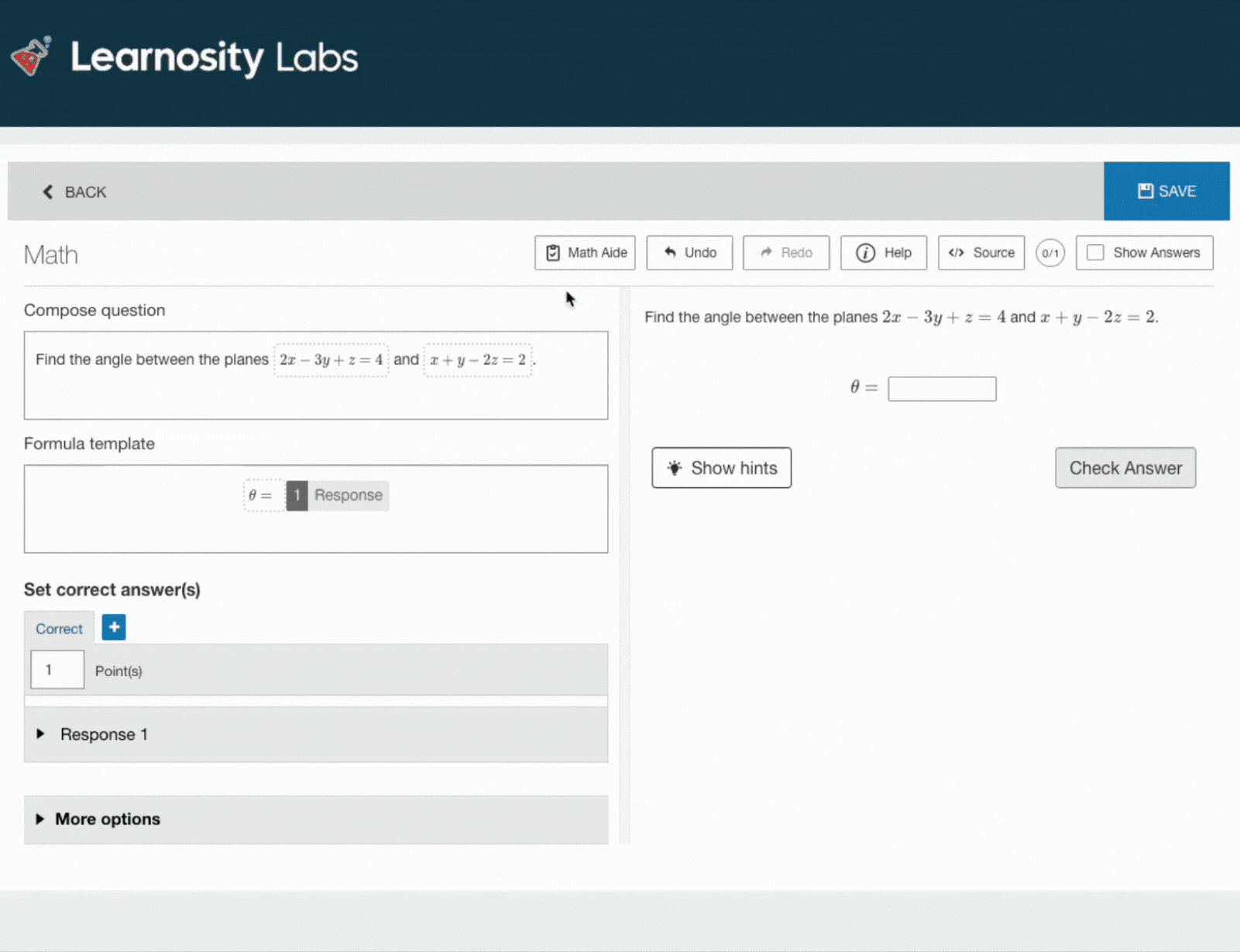Go BACK using the navigation link
The width and height of the screenshot is (1240, 952).
coord(74,191)
